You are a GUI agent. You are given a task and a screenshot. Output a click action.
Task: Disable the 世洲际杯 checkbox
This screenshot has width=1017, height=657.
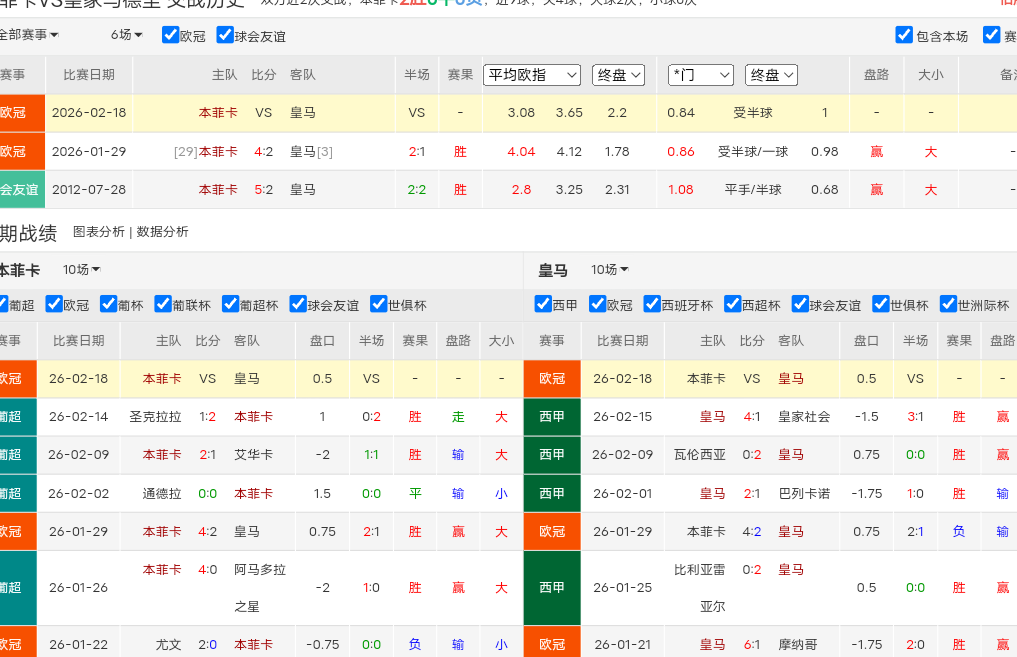948,304
